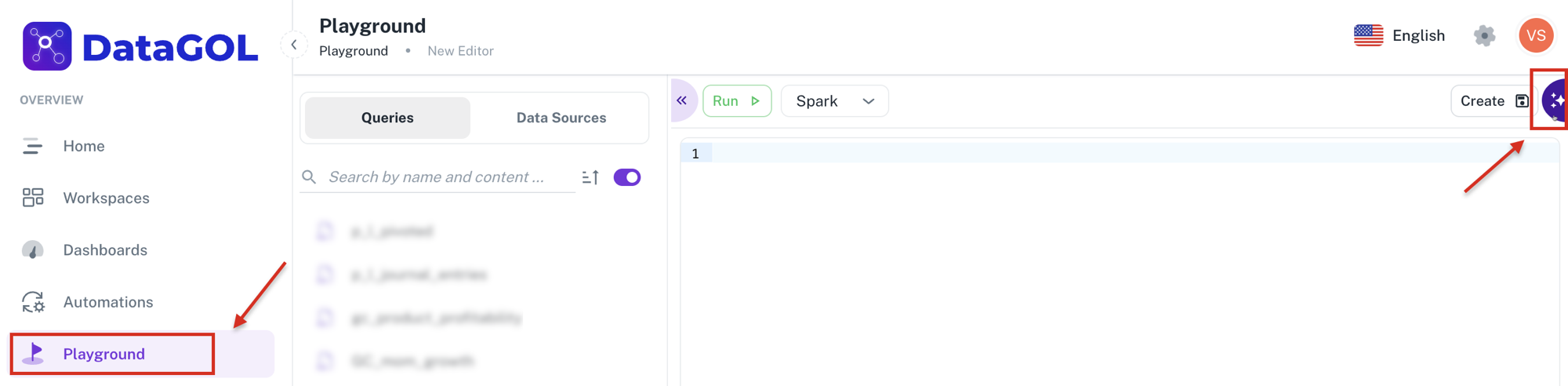This screenshot has height=386, width=1568.
Task: Click the third blurred query's file icon
Action: (325, 318)
